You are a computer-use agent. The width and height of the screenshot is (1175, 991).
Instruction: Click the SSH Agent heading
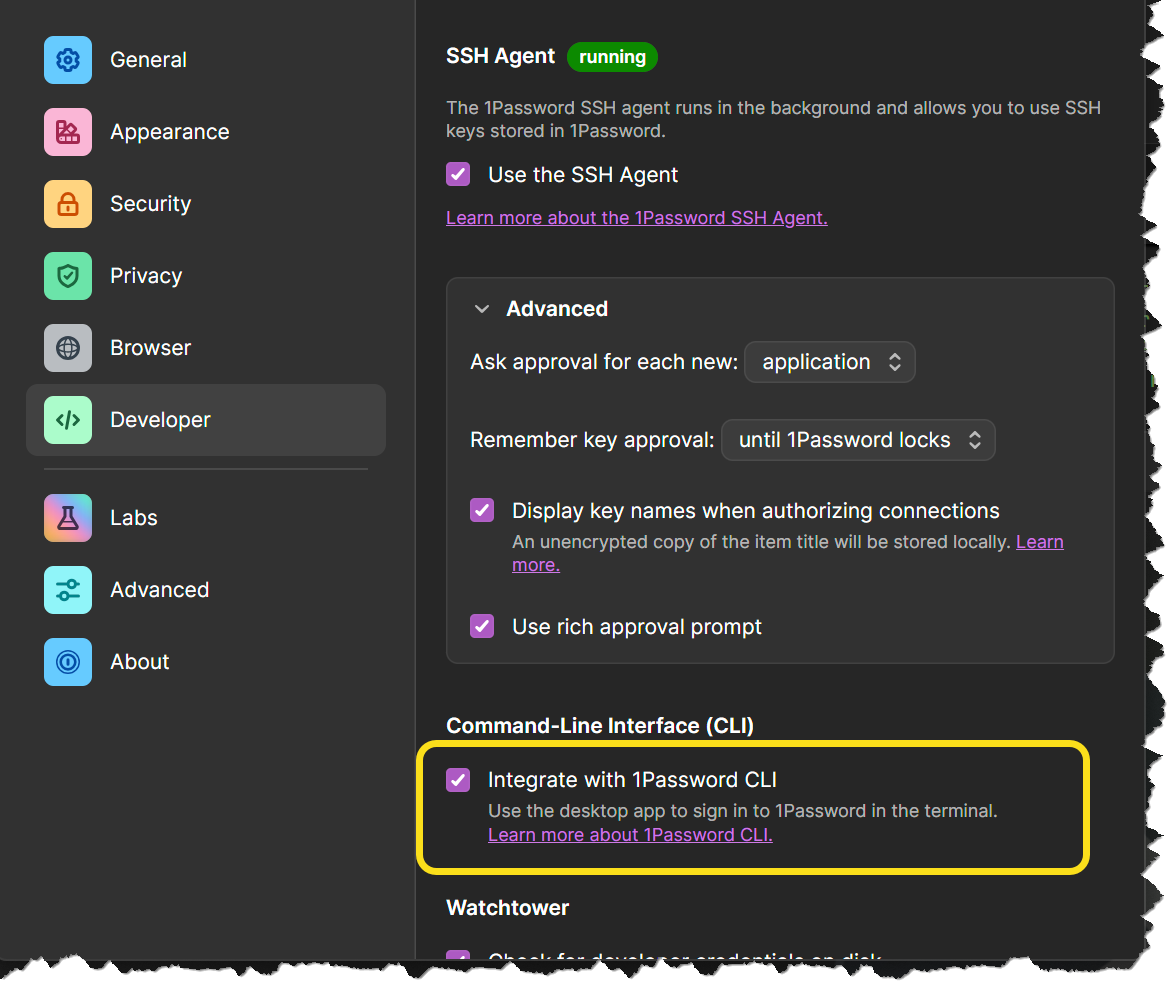click(501, 56)
